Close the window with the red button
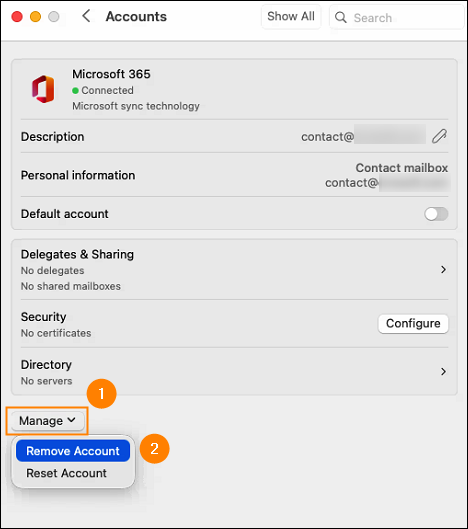The image size is (468, 529). (x=17, y=17)
